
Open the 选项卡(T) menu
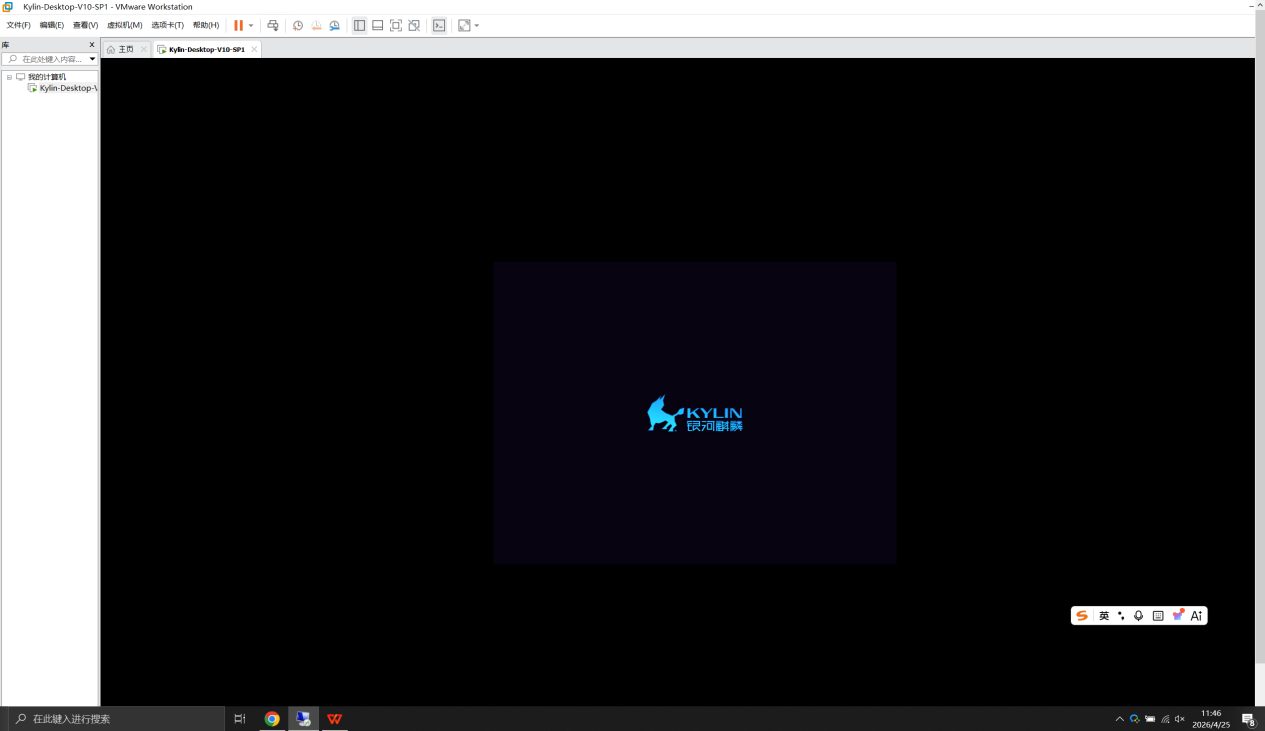[167, 25]
